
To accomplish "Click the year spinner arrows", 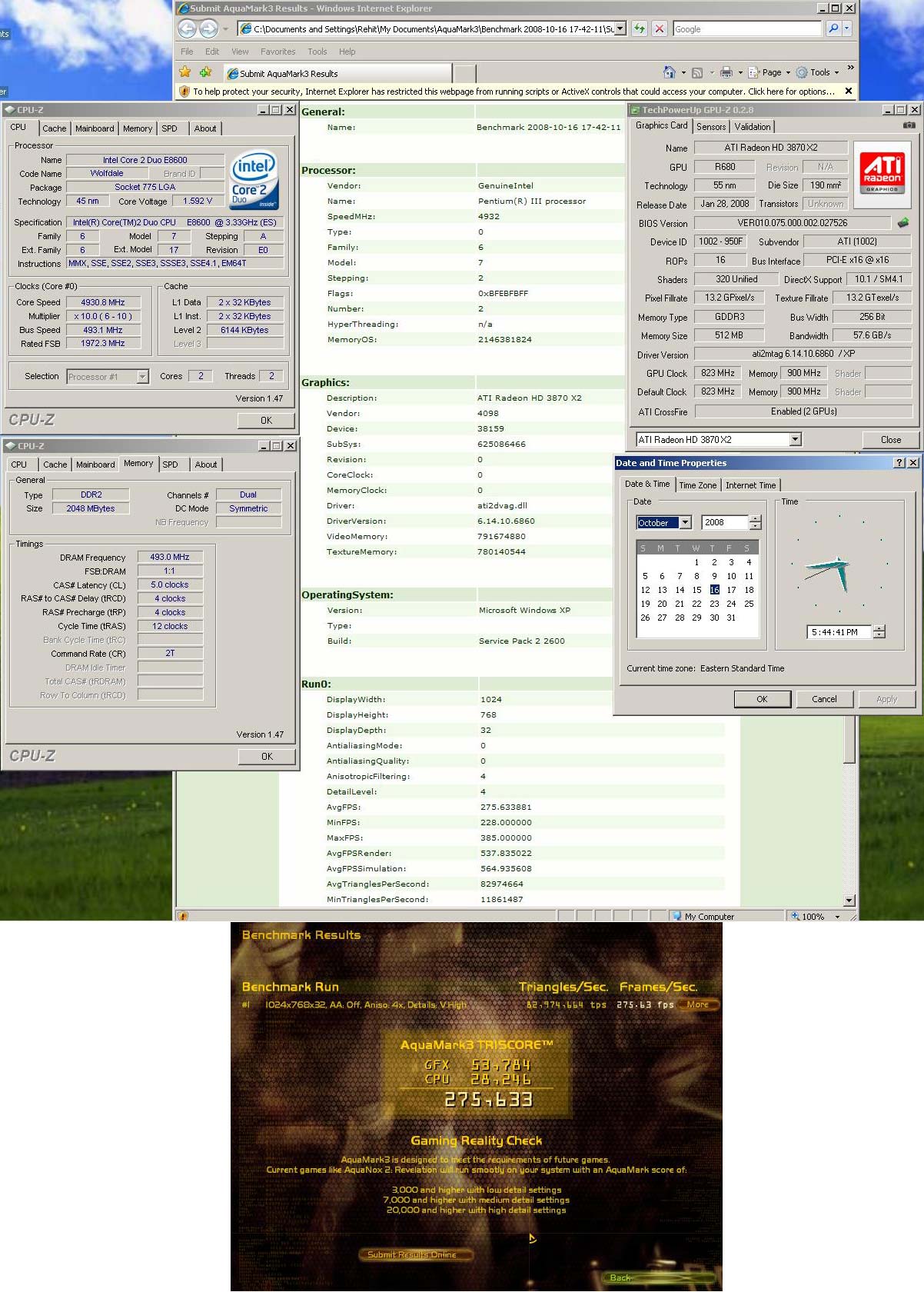I will coord(756,522).
